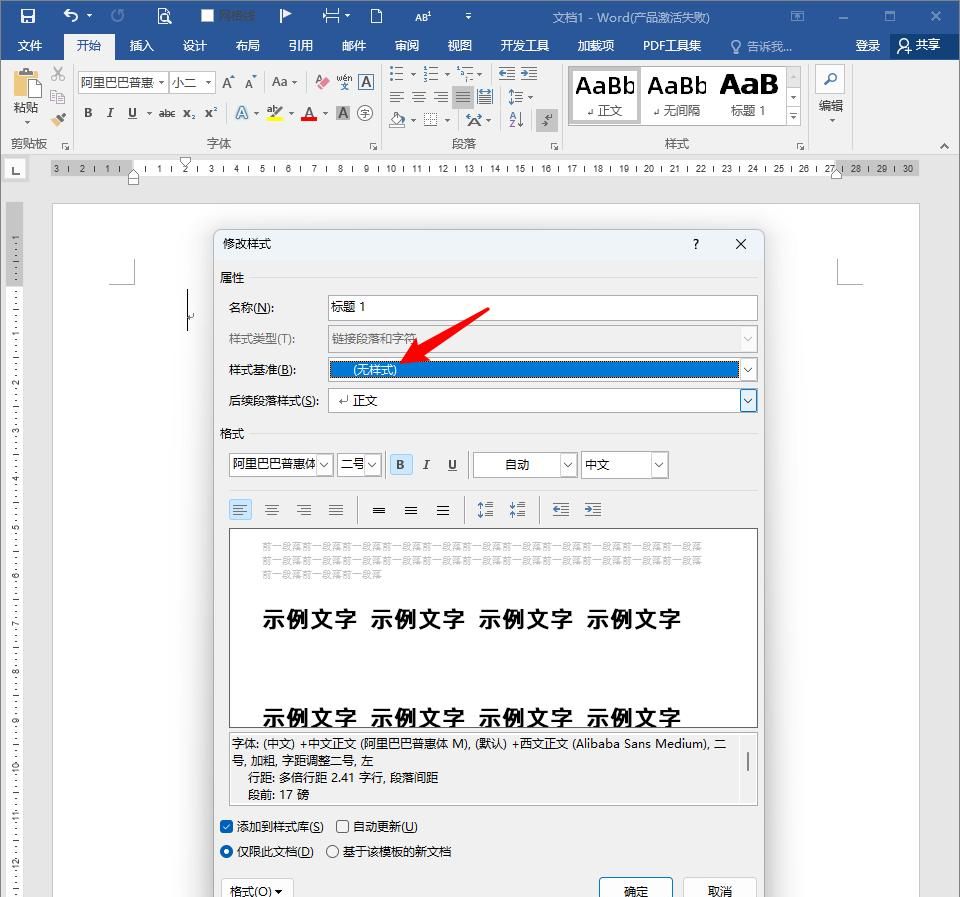Apply underline formatting in the style dialog

coord(451,464)
